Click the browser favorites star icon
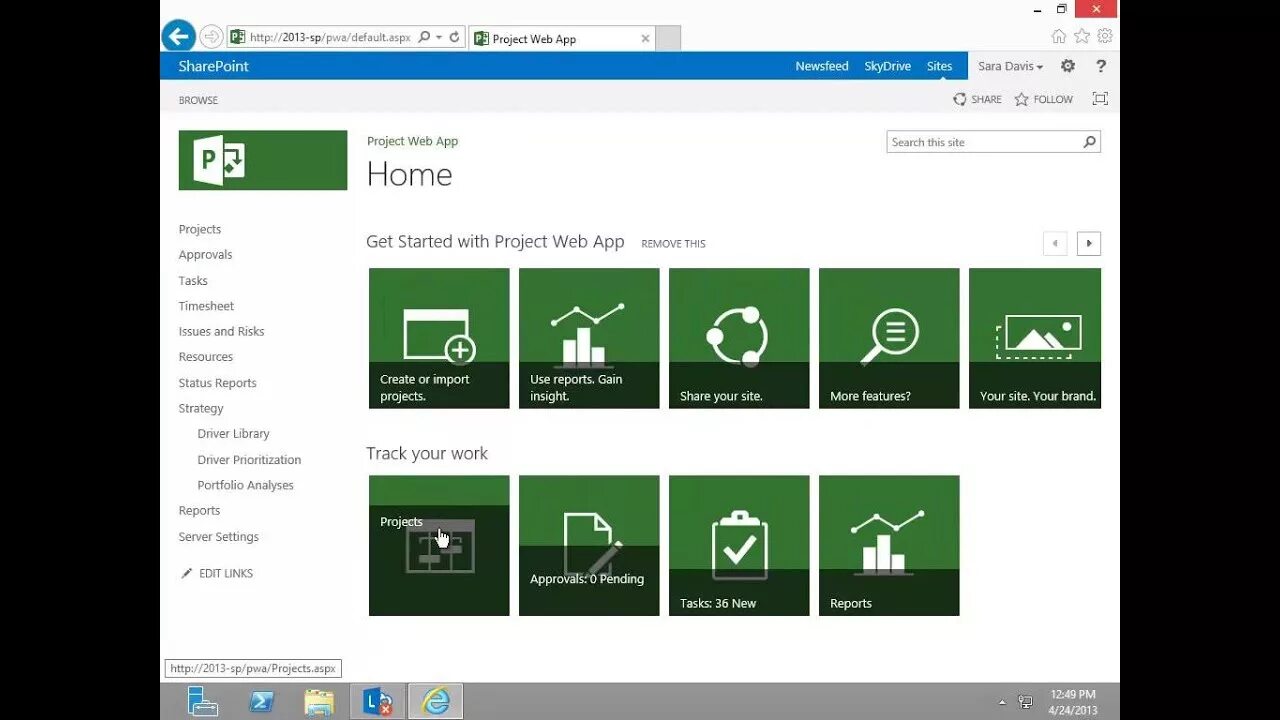The image size is (1280, 720). pos(1081,36)
